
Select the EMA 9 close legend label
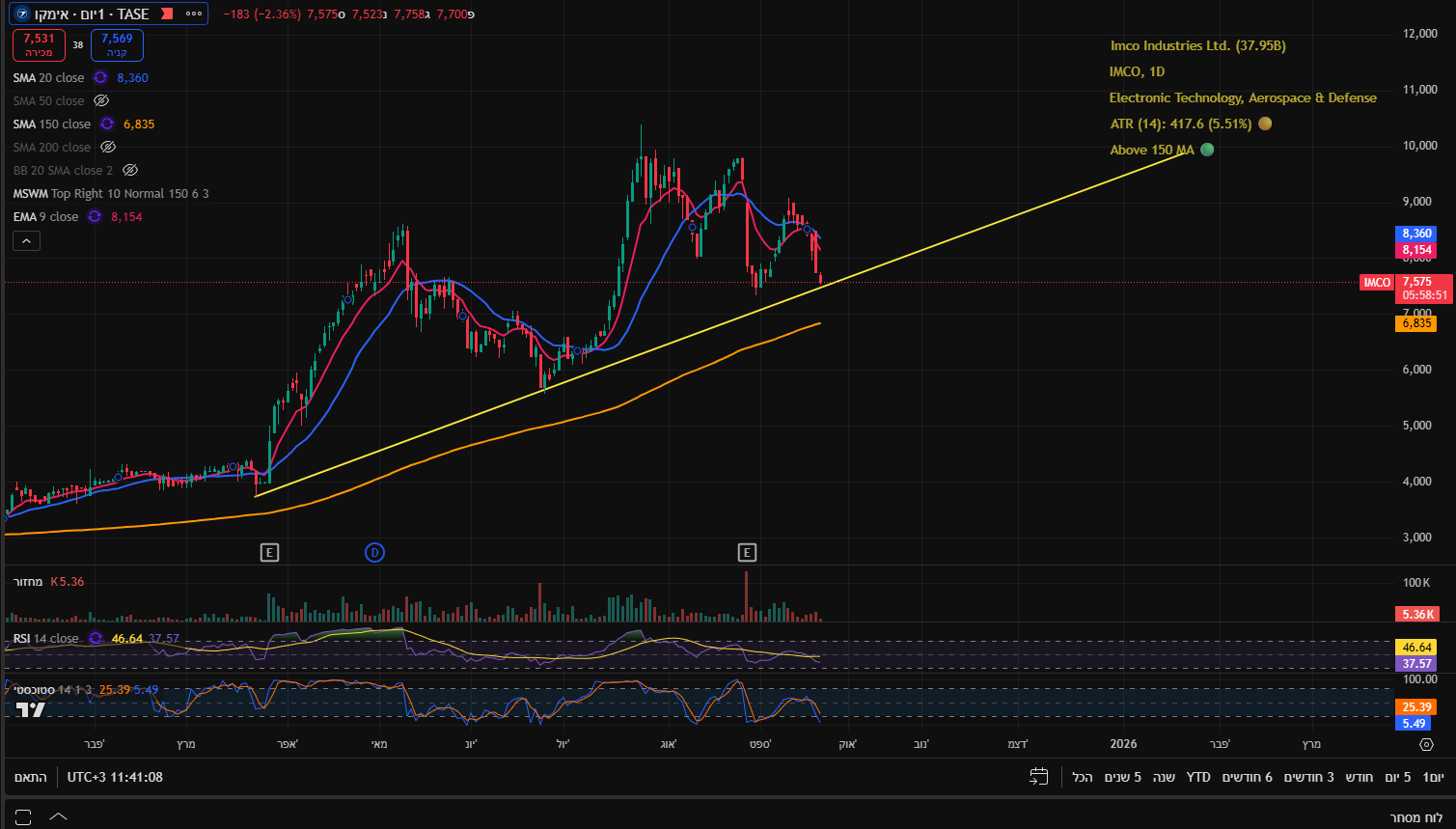click(x=45, y=217)
